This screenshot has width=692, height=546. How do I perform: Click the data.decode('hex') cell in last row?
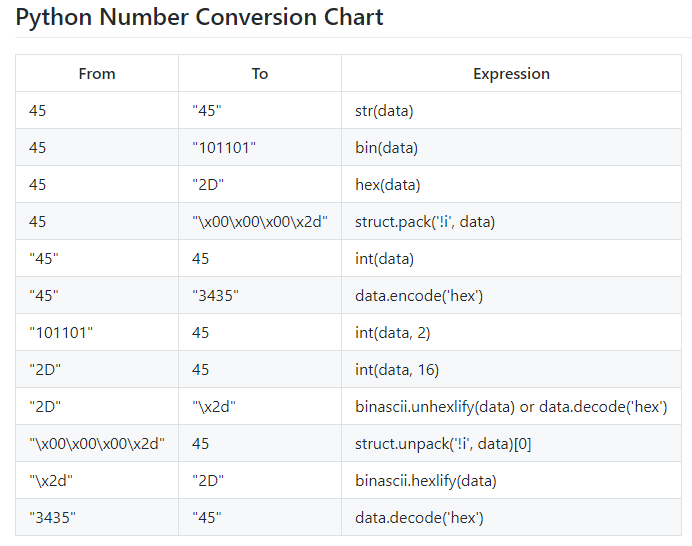tap(419, 518)
